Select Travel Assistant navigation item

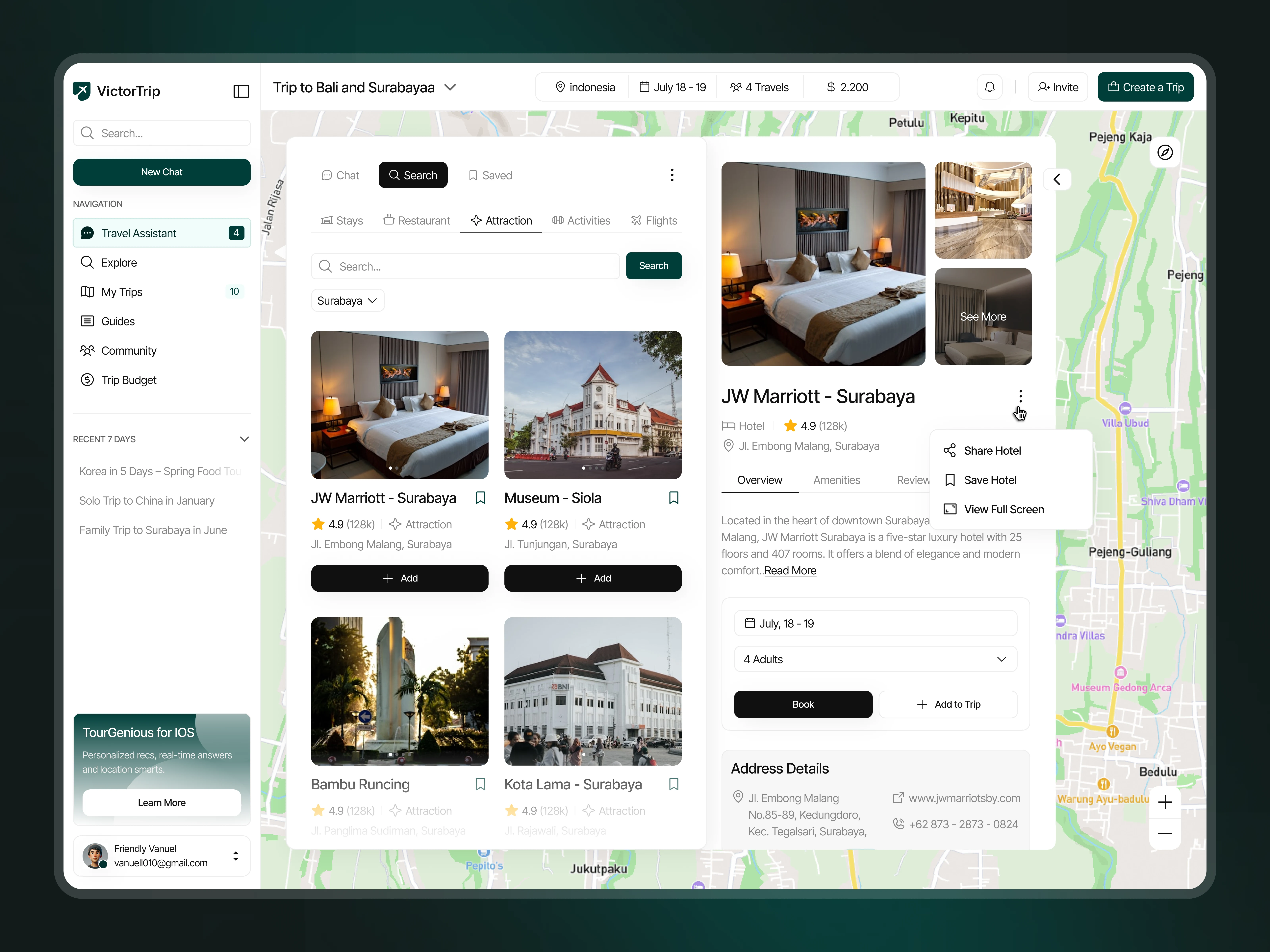162,233
